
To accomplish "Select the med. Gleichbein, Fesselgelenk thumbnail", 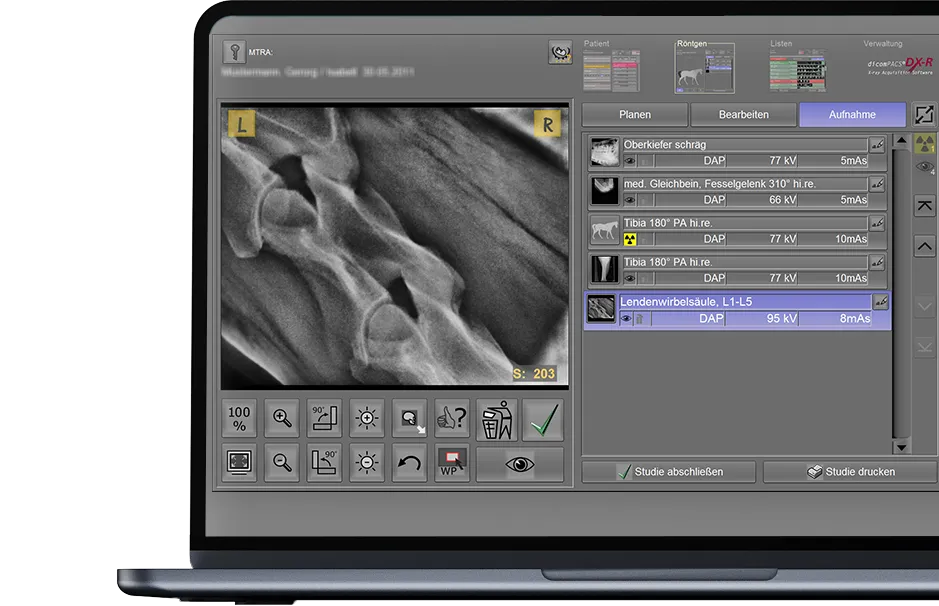I will 603,191.
